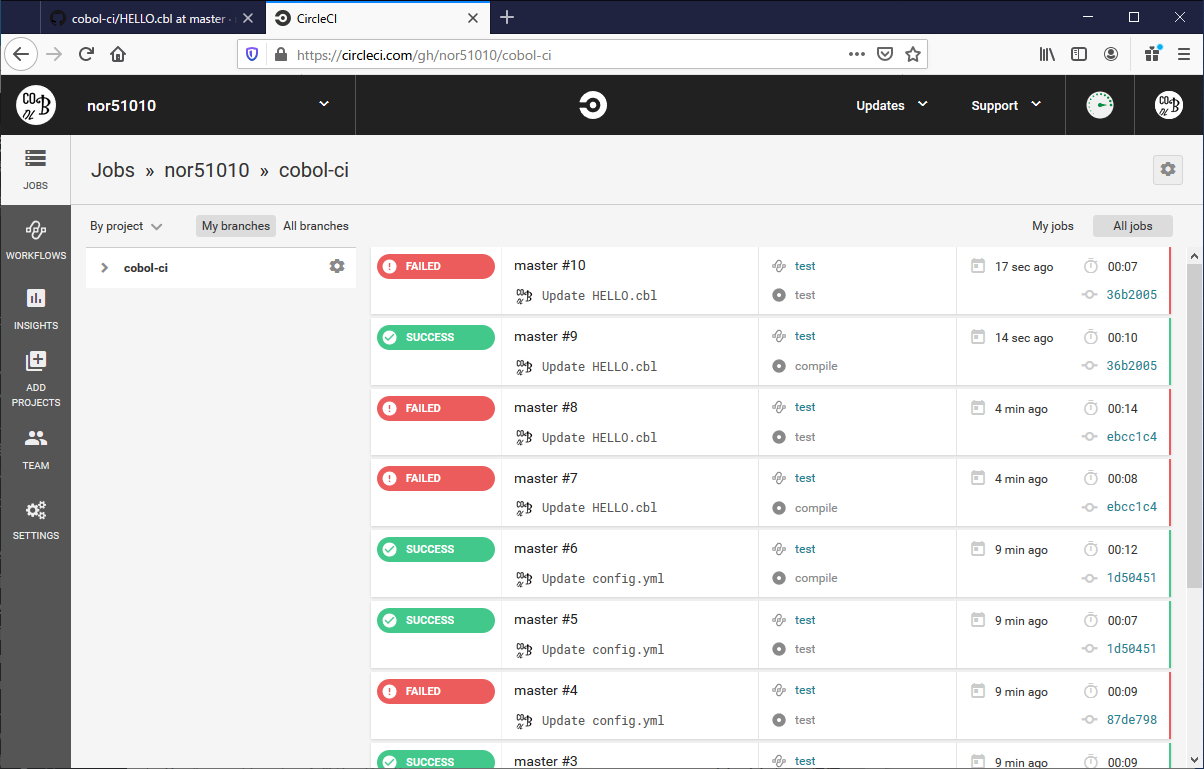Click the browser address bar URL
Screen dimensions: 1204x769
coord(424,55)
